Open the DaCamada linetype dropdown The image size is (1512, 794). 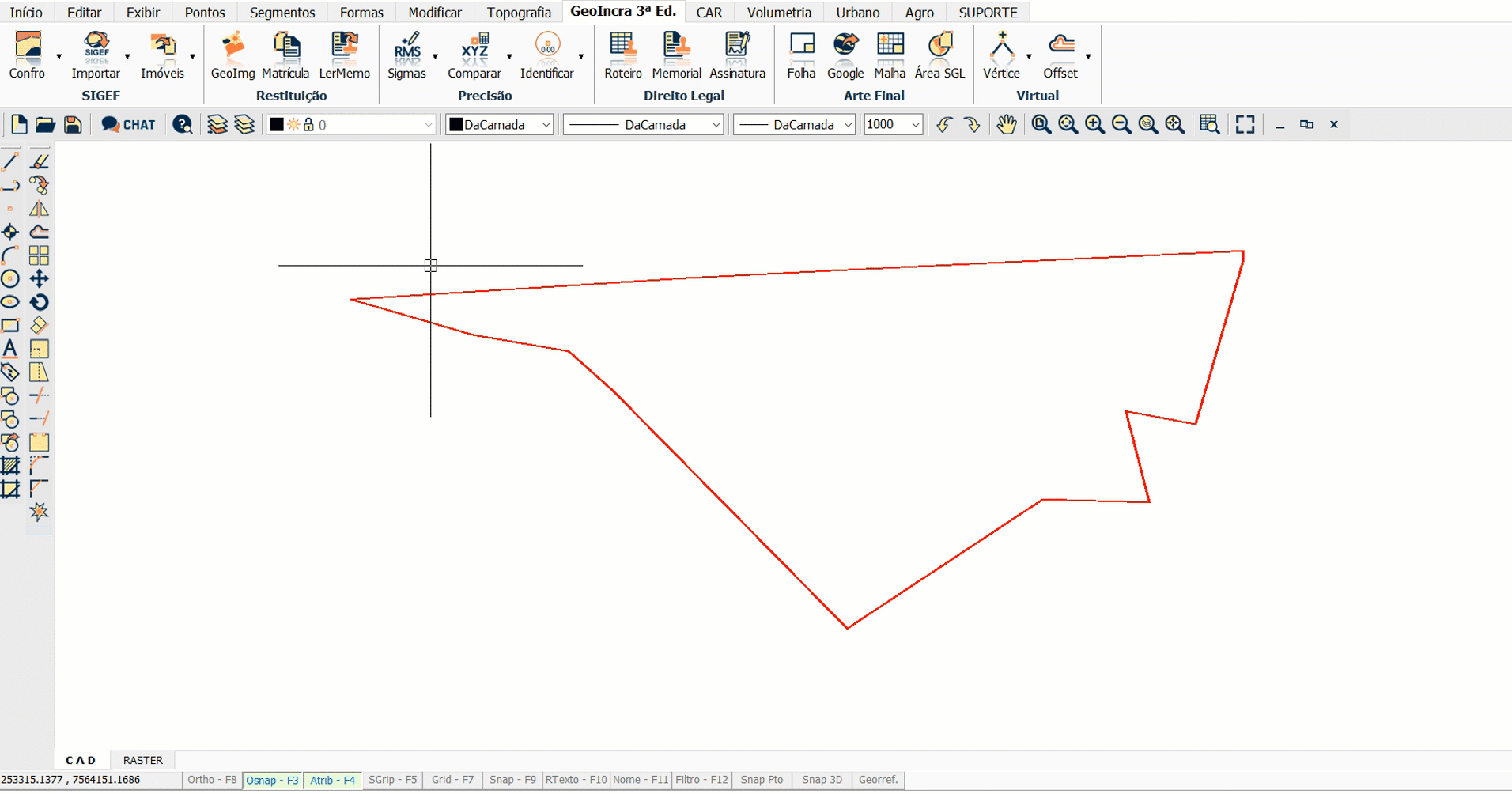click(x=644, y=125)
